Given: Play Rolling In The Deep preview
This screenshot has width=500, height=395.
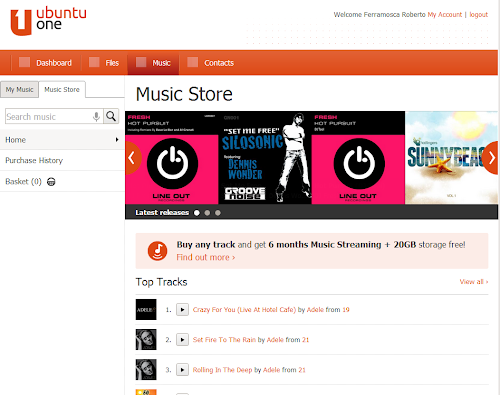Looking at the screenshot, I should click(x=182, y=370).
